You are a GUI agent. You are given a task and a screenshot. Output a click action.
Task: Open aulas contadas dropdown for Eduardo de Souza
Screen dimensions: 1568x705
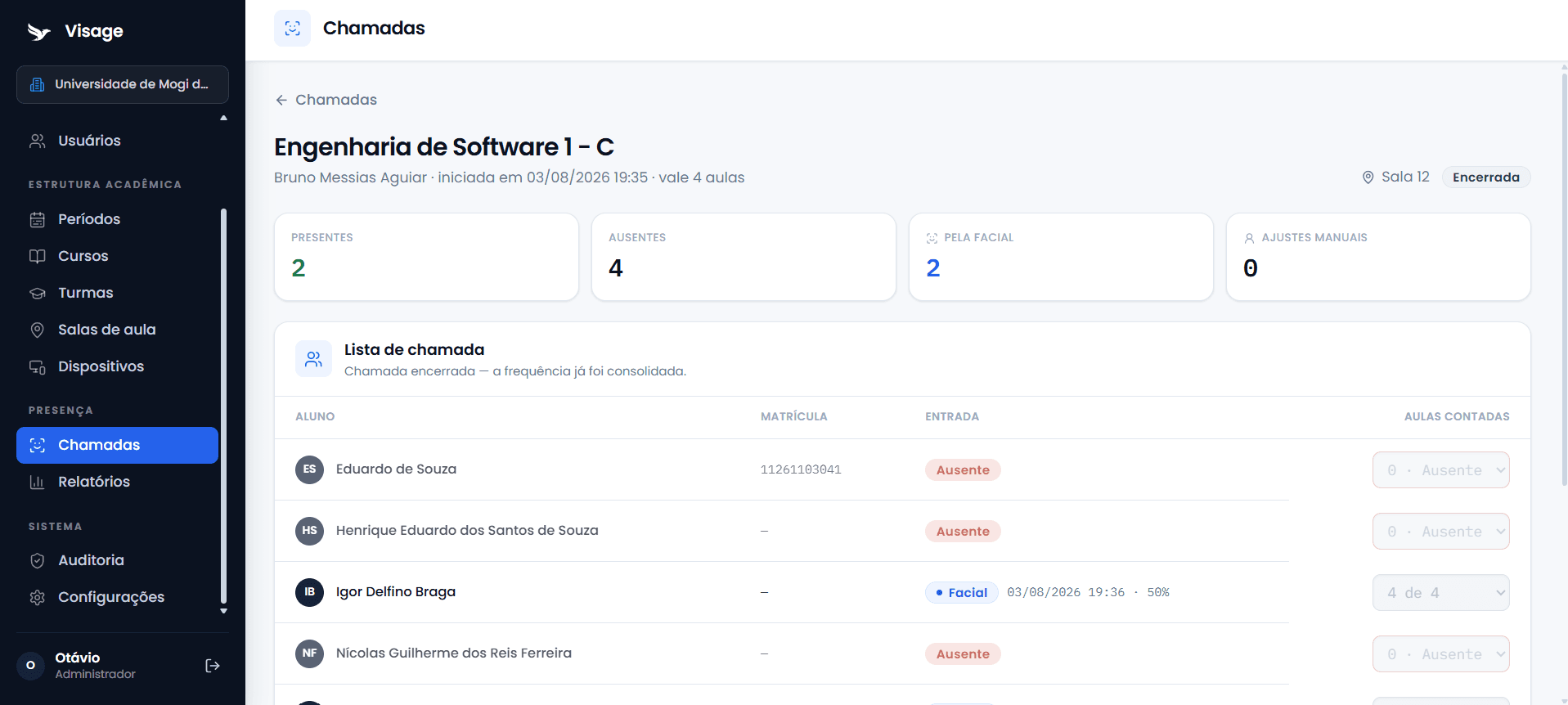tap(1441, 470)
